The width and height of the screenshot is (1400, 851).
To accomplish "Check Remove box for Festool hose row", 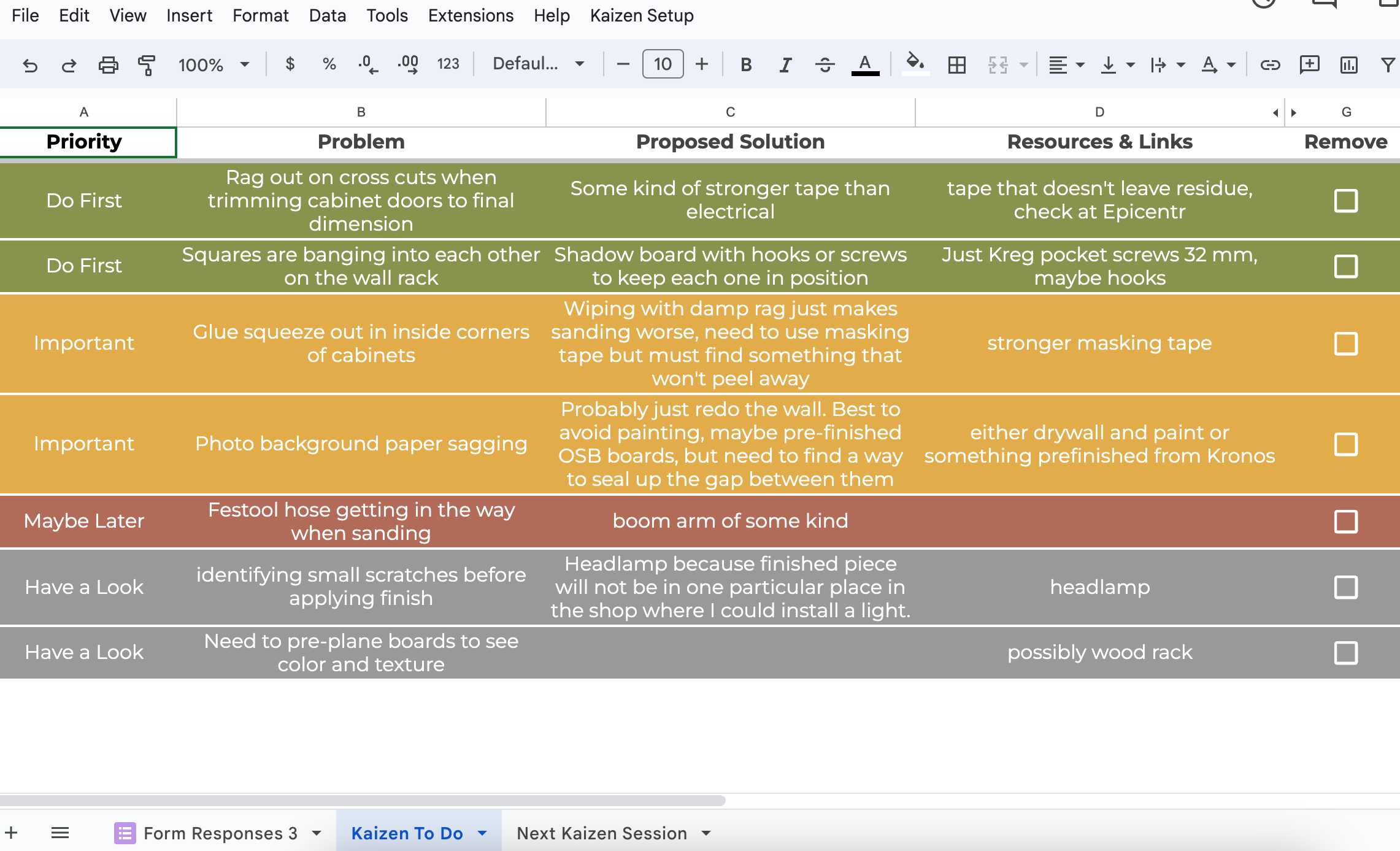I will 1345,522.
